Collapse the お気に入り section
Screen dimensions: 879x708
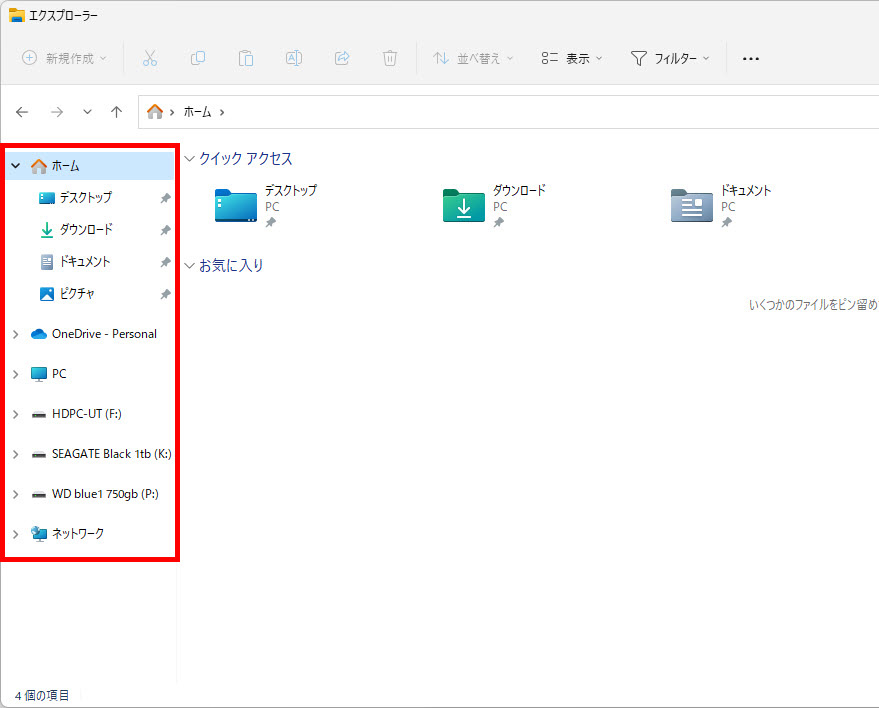click(x=189, y=266)
